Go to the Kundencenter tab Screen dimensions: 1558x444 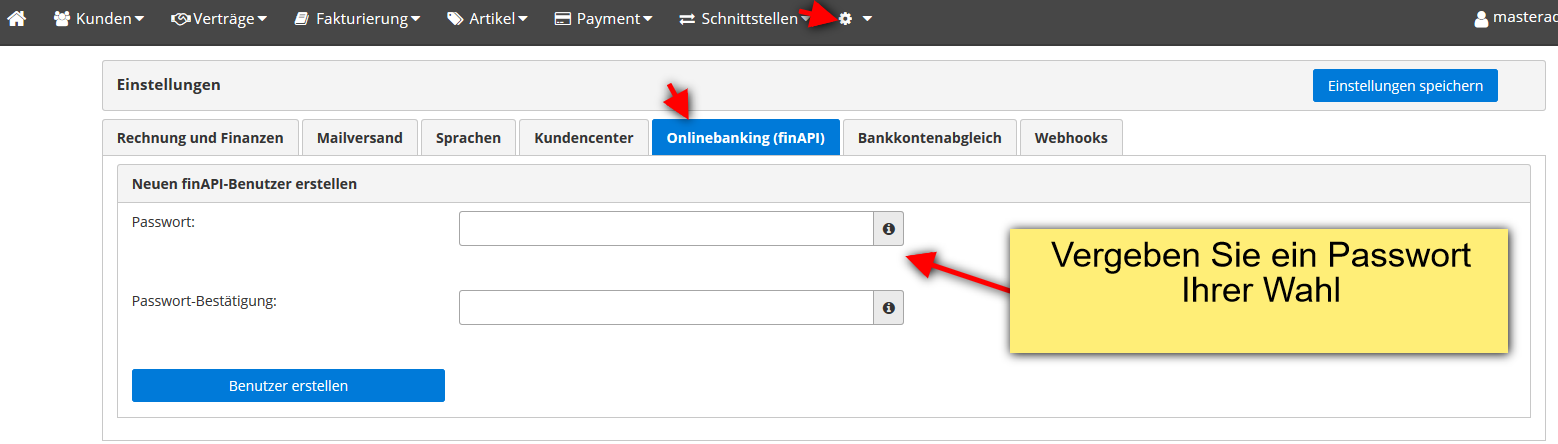[583, 138]
